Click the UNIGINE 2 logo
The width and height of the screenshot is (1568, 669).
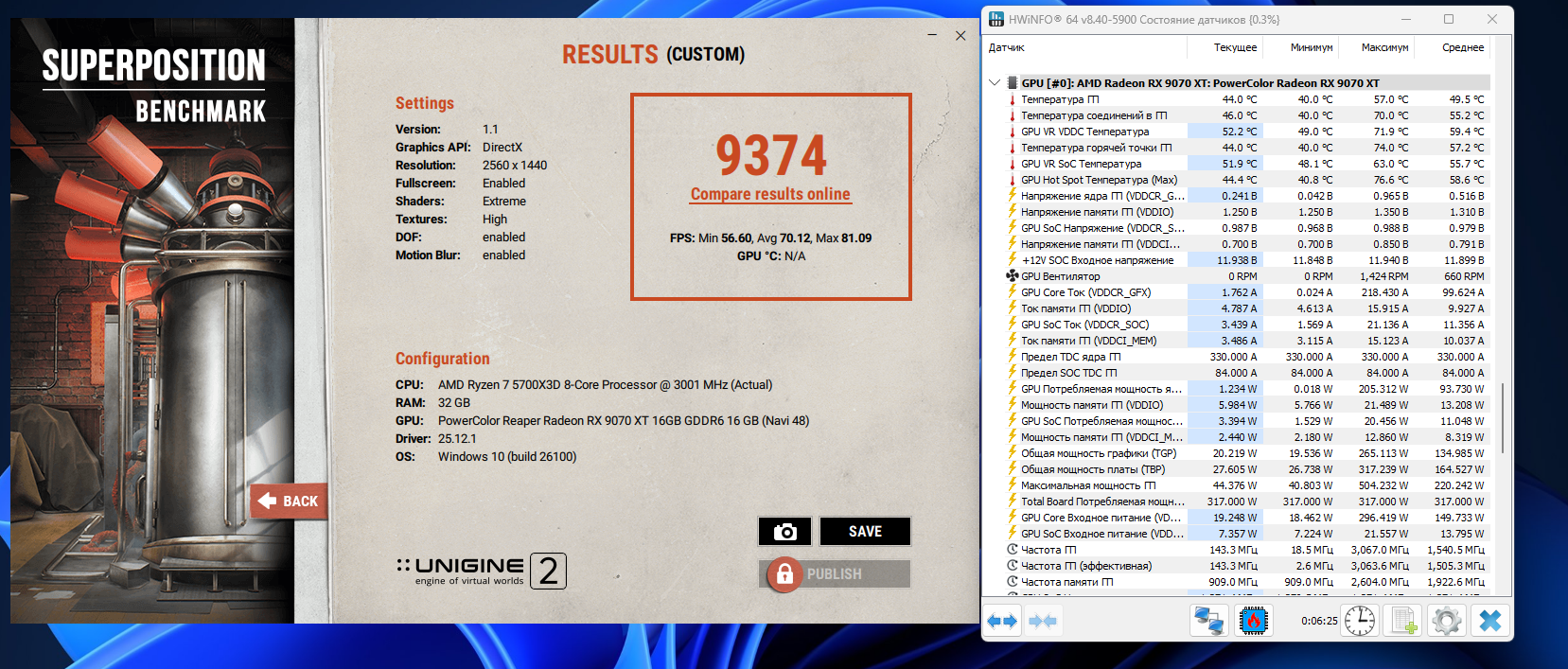(481, 571)
